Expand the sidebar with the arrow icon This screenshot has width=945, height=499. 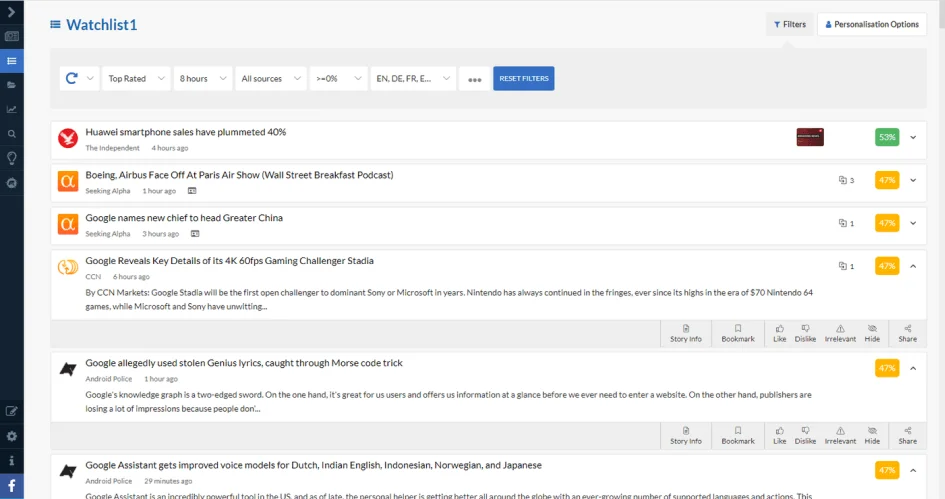click(x=11, y=11)
